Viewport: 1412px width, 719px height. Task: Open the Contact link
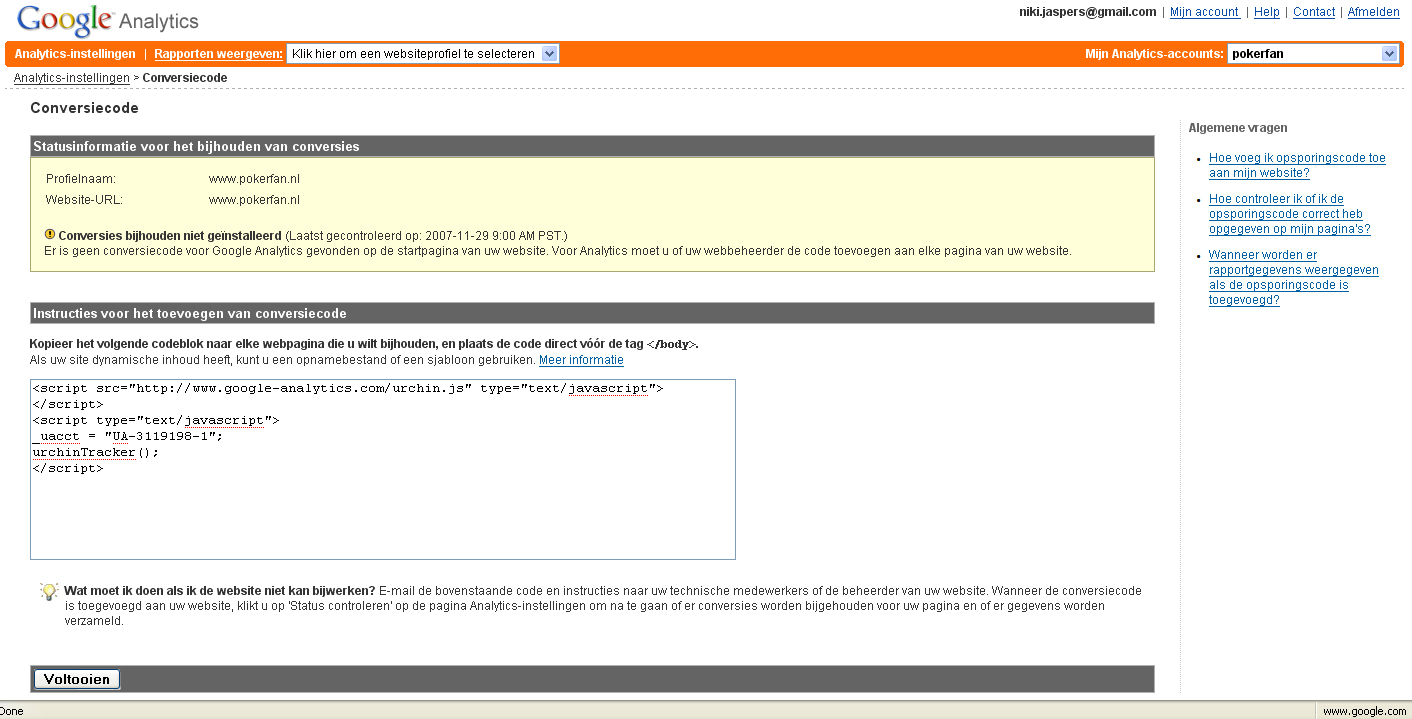coord(1314,12)
